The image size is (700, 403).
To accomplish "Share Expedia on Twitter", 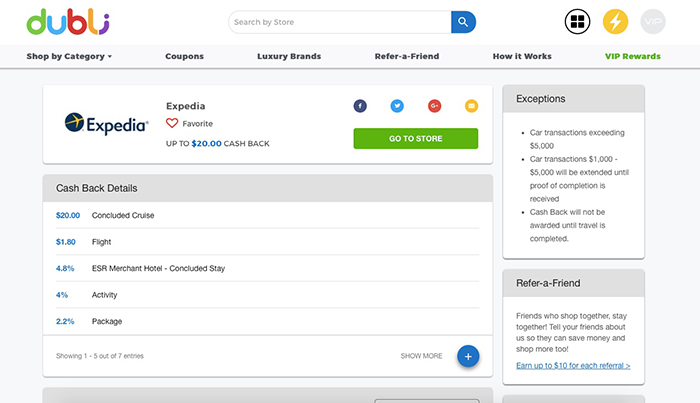I will (x=397, y=106).
